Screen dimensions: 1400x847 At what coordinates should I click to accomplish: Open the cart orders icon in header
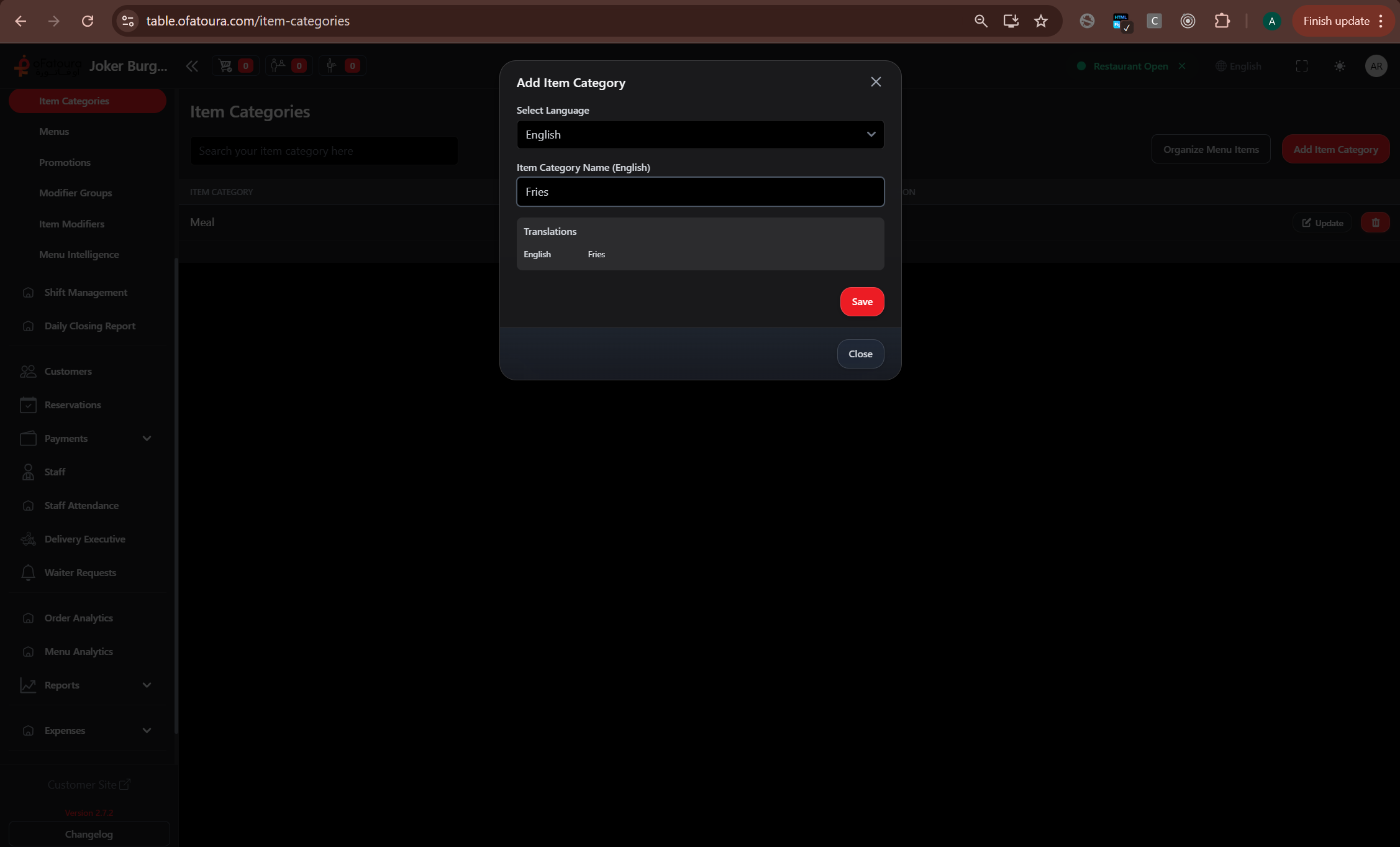[225, 66]
